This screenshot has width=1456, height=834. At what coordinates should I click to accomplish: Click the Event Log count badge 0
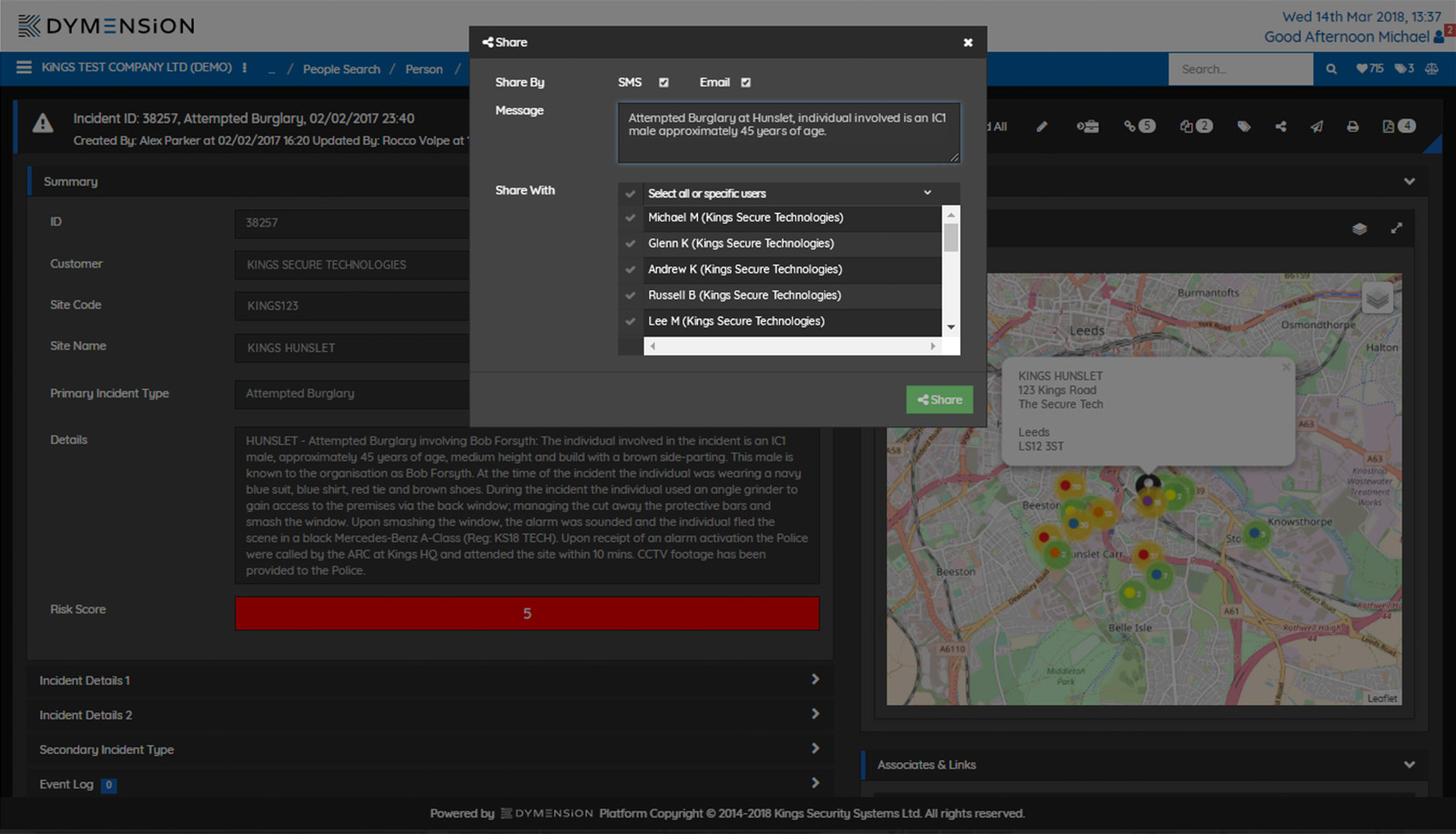(x=108, y=785)
